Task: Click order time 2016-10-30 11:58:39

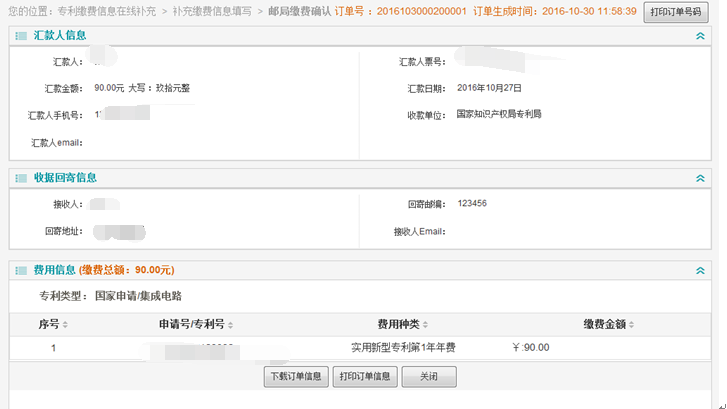Action: click(x=589, y=12)
